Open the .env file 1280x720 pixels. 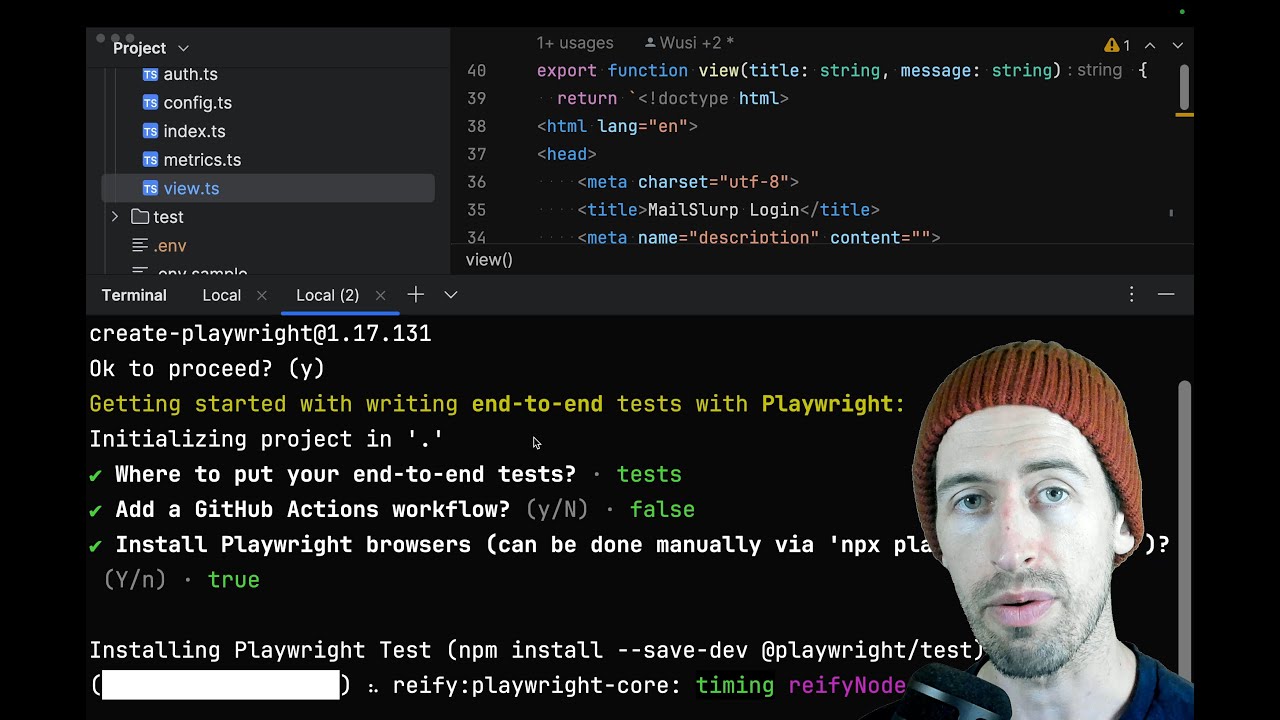coord(170,246)
